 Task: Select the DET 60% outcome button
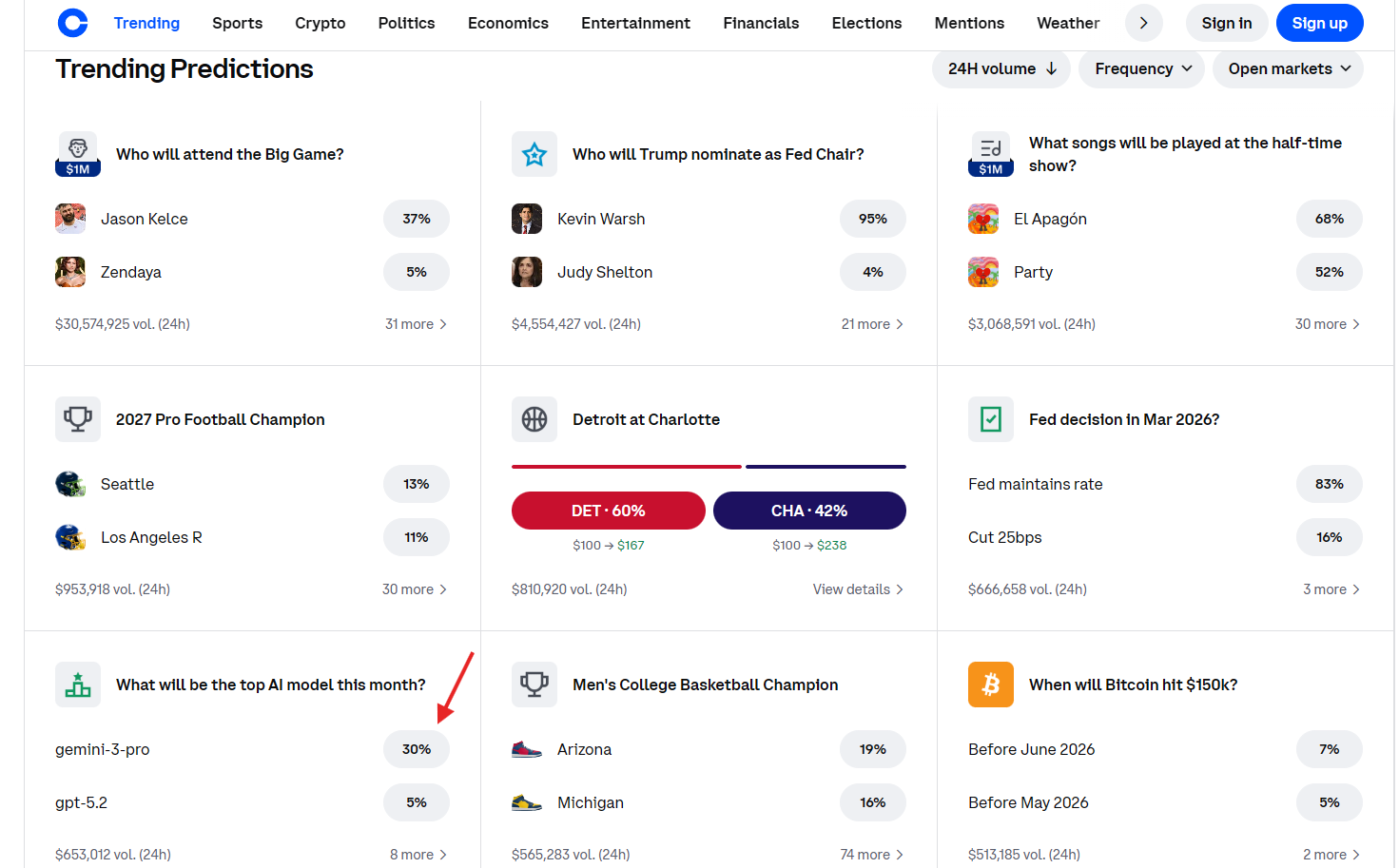[x=608, y=511]
